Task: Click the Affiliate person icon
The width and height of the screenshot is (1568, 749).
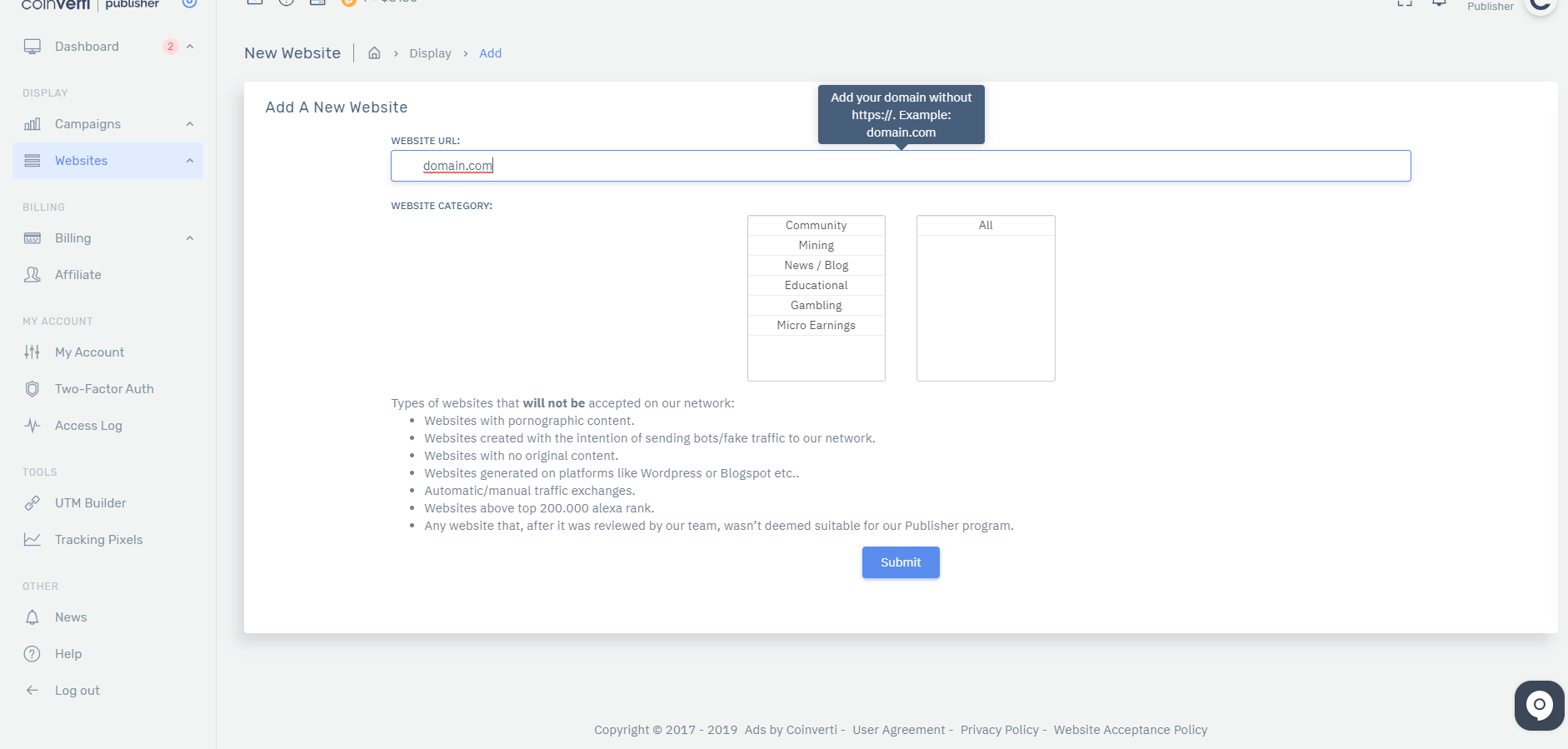Action: point(32,275)
